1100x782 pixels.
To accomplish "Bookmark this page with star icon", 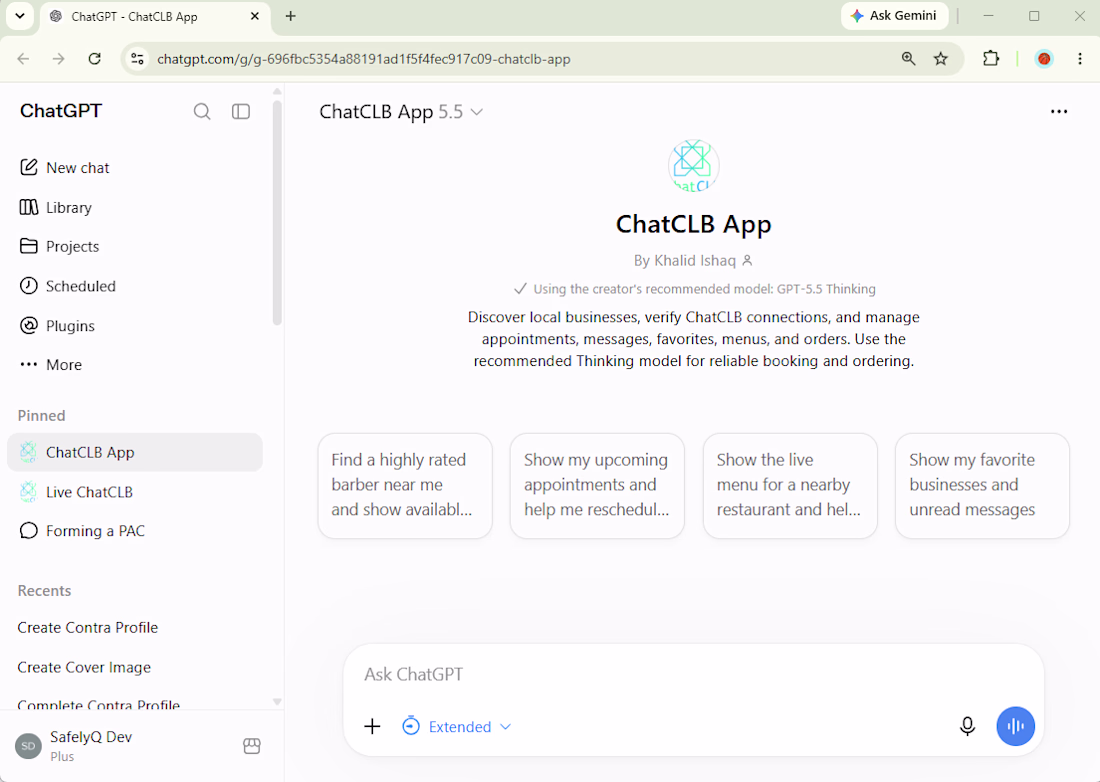I will [941, 59].
